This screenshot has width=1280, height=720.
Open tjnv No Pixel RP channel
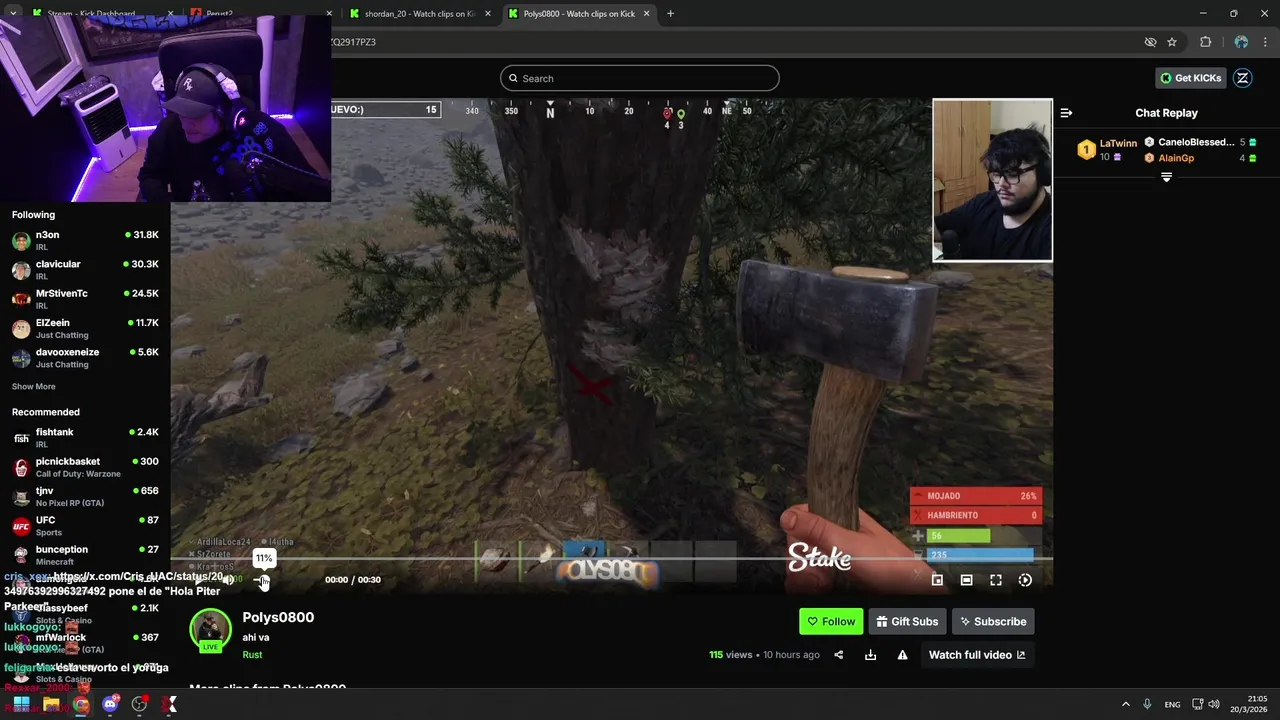(x=85, y=496)
